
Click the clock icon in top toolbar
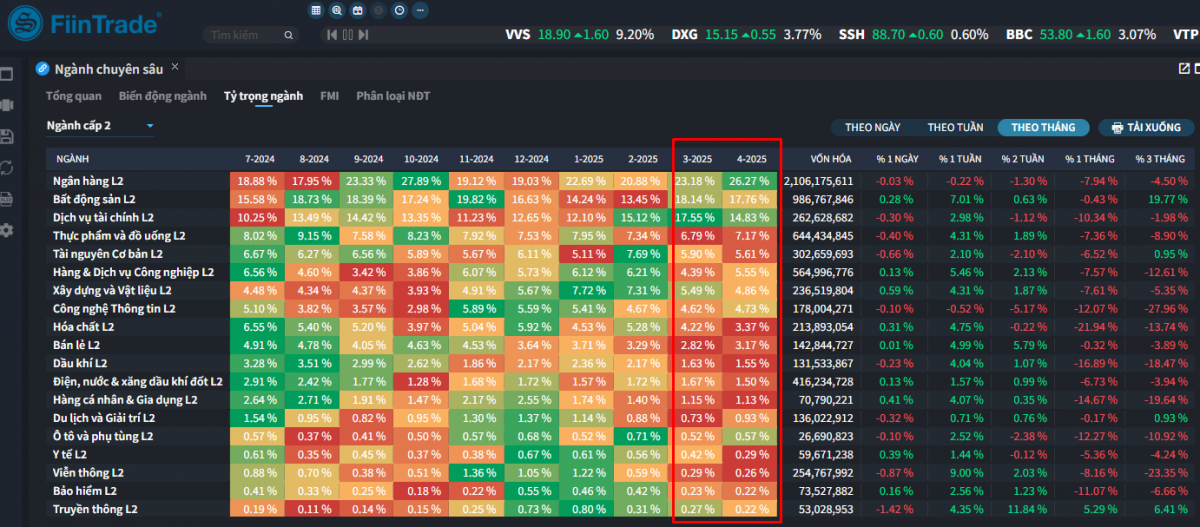coord(400,10)
